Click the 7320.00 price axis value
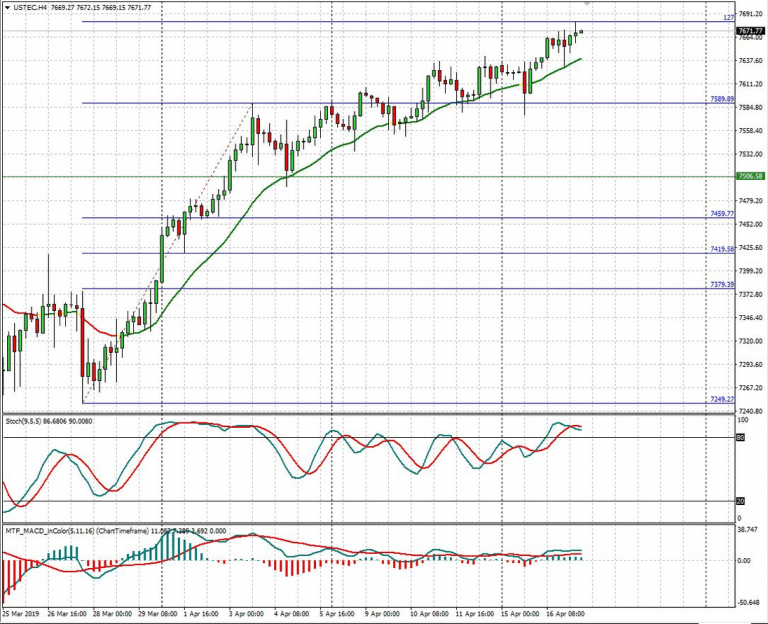The image size is (768, 624). 750,341
